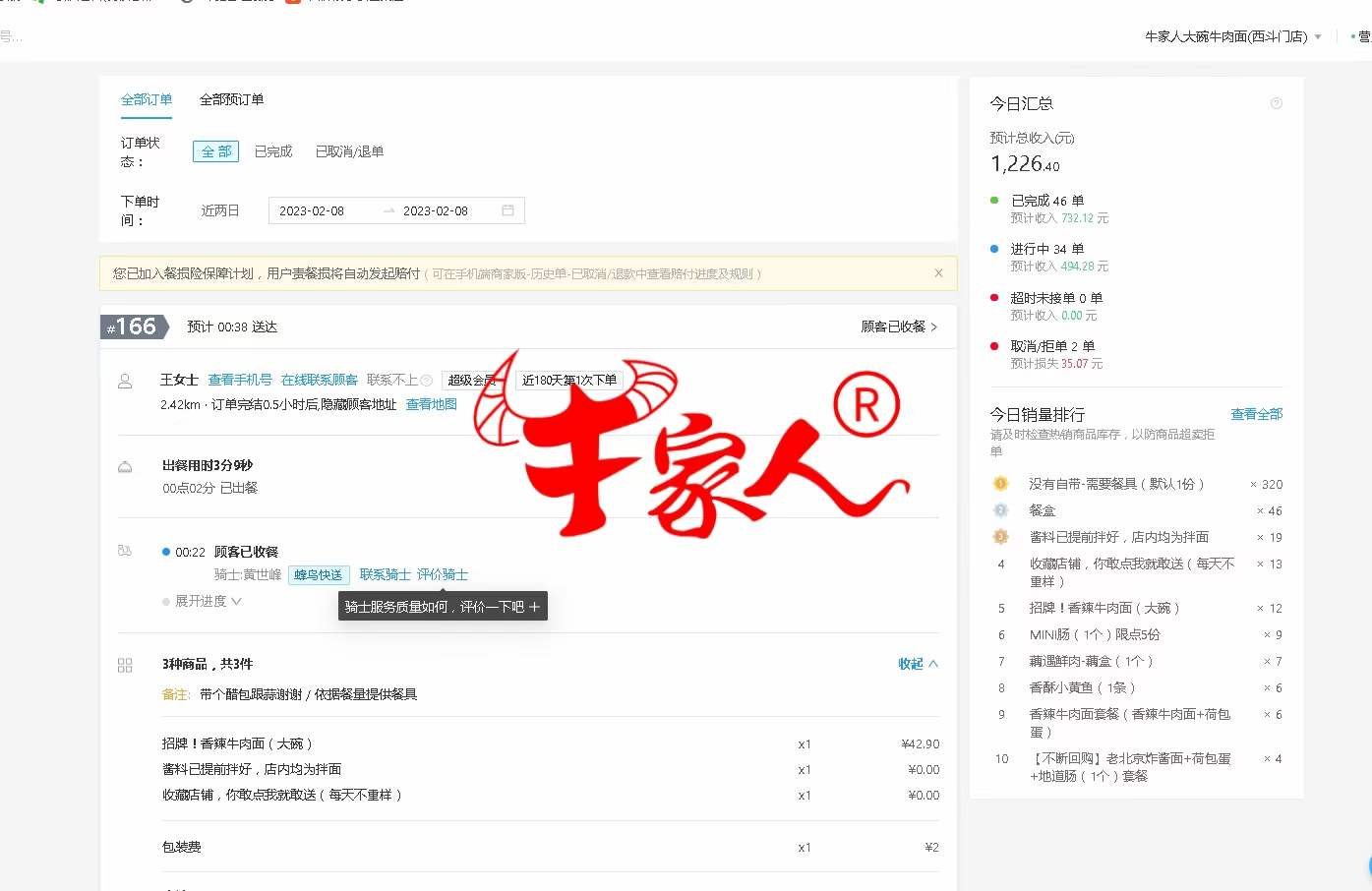The height and width of the screenshot is (891, 1372).
Task: Select the 全部 order status filter
Action: [216, 151]
